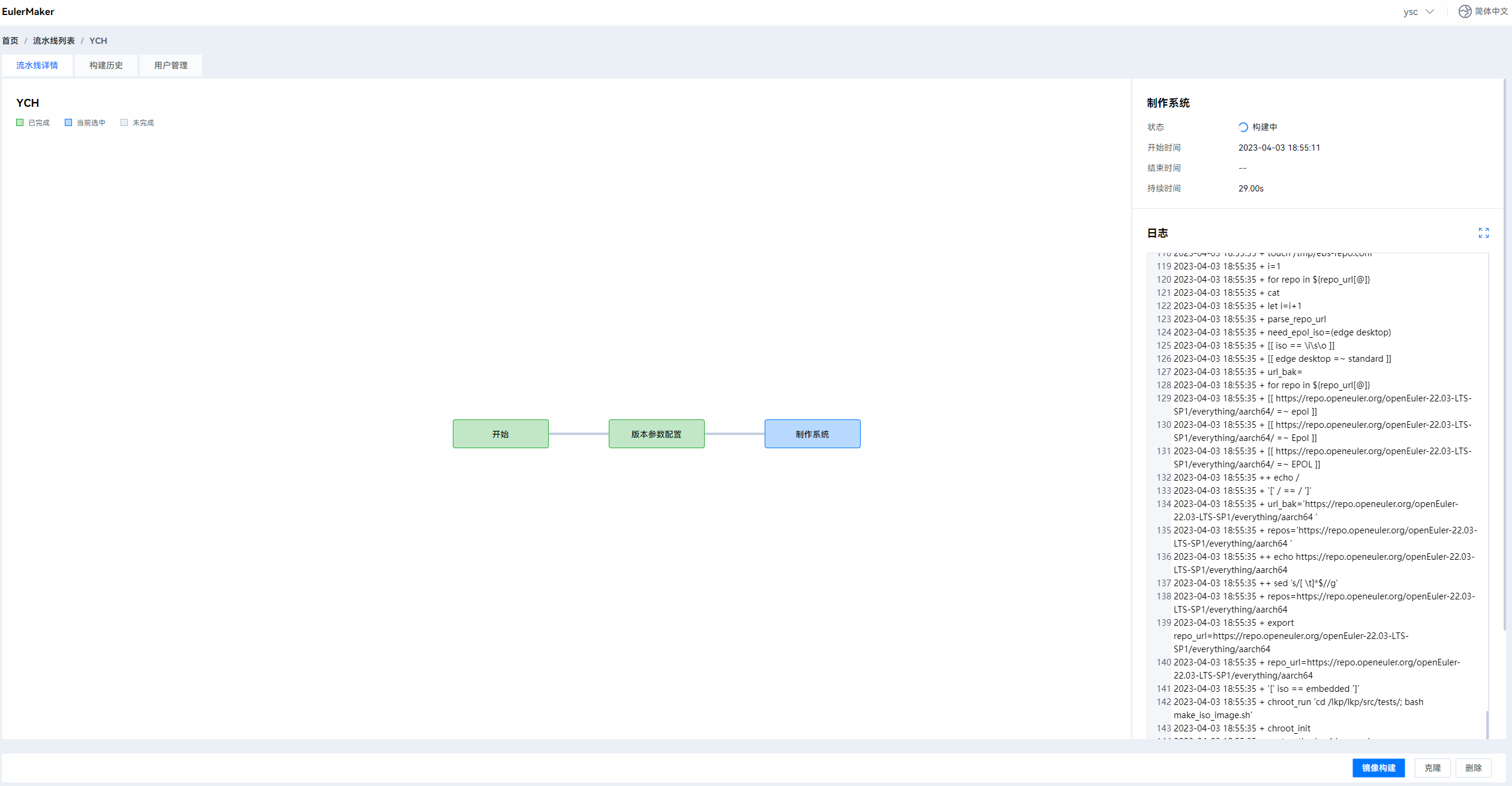Click the building status spinner icon

[x=1243, y=127]
